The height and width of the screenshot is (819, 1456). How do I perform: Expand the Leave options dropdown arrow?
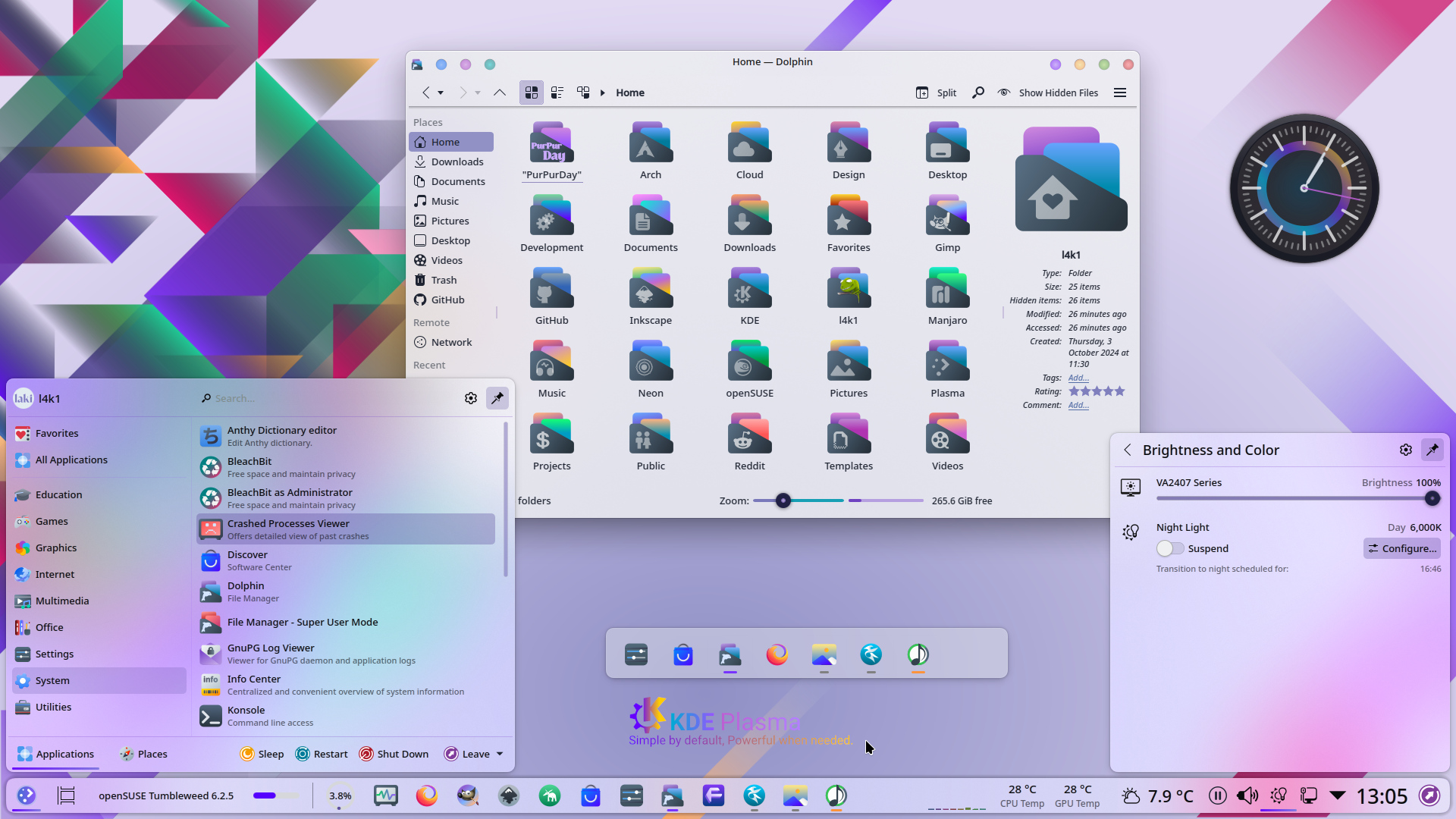pyautogui.click(x=500, y=754)
